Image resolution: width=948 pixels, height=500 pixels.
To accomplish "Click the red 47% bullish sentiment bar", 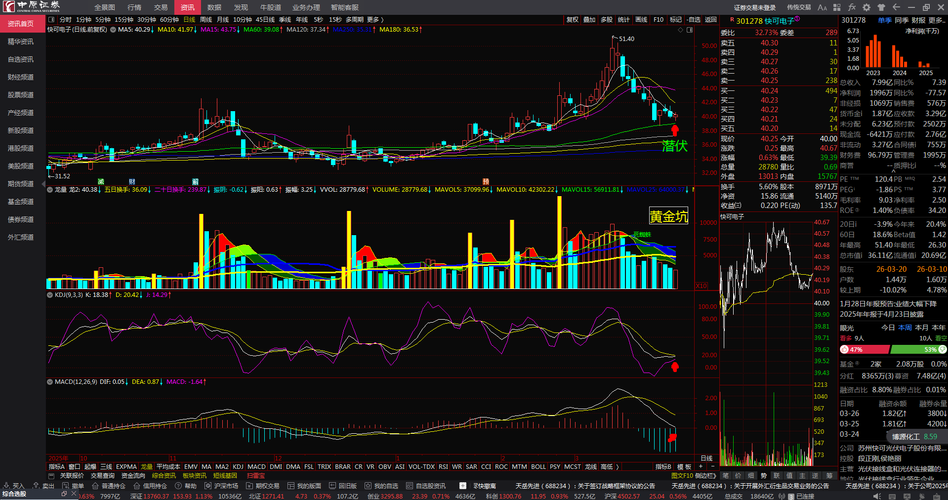I will (865, 349).
